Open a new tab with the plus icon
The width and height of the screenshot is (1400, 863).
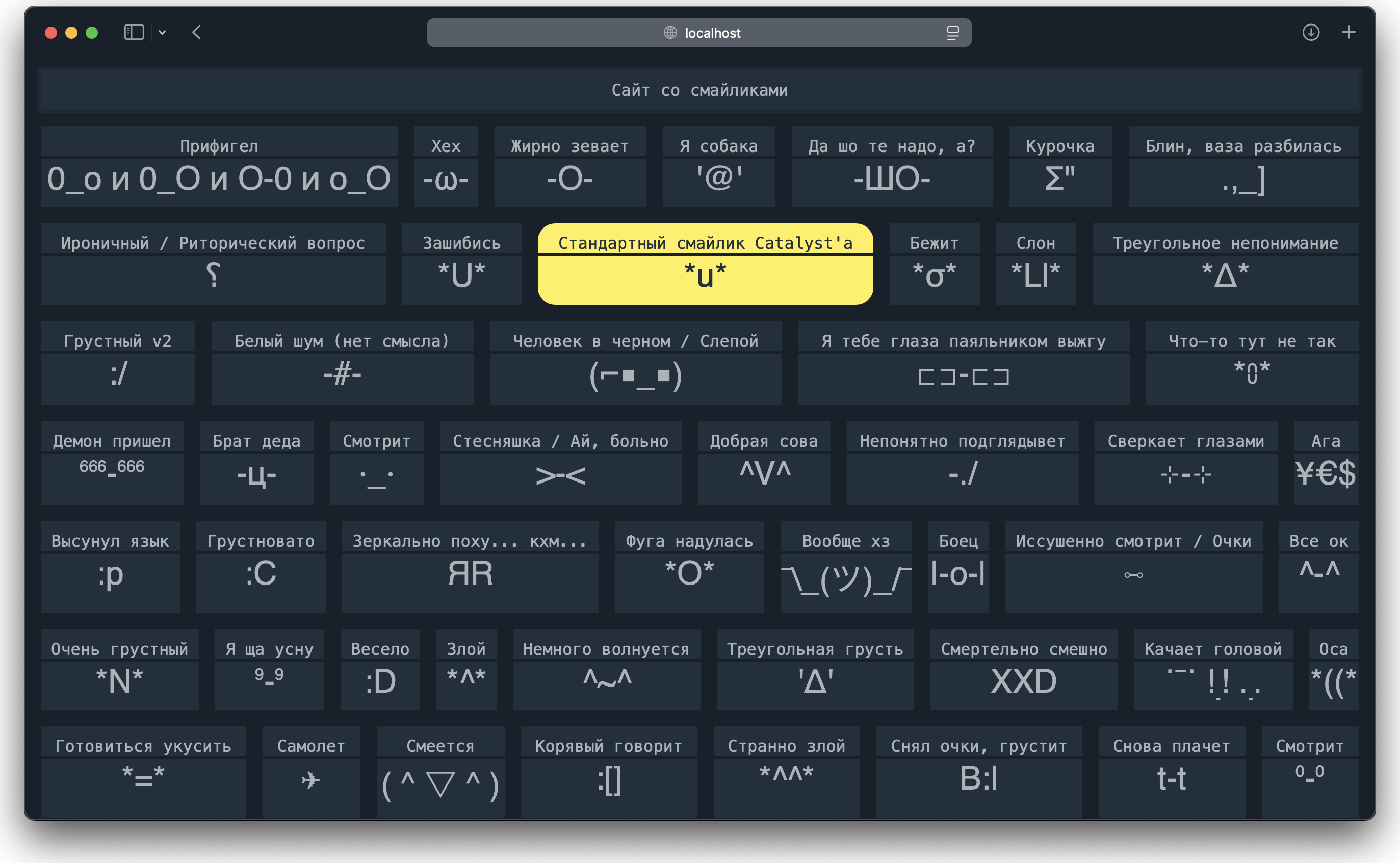[x=1349, y=33]
